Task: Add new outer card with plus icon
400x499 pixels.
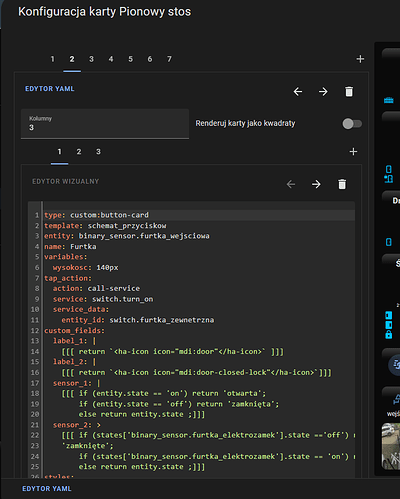Action: [360, 59]
